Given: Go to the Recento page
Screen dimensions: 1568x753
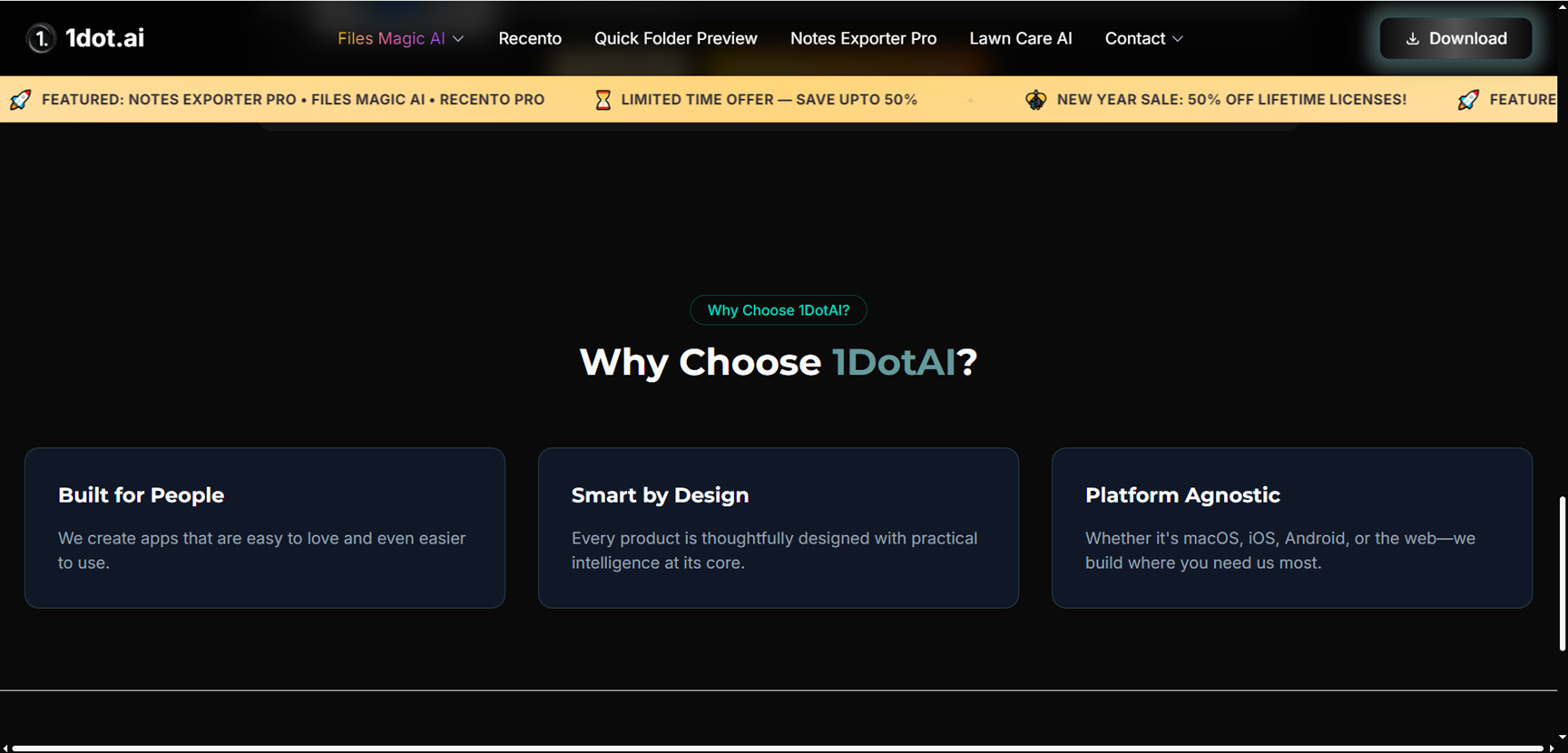Looking at the screenshot, I should tap(530, 38).
